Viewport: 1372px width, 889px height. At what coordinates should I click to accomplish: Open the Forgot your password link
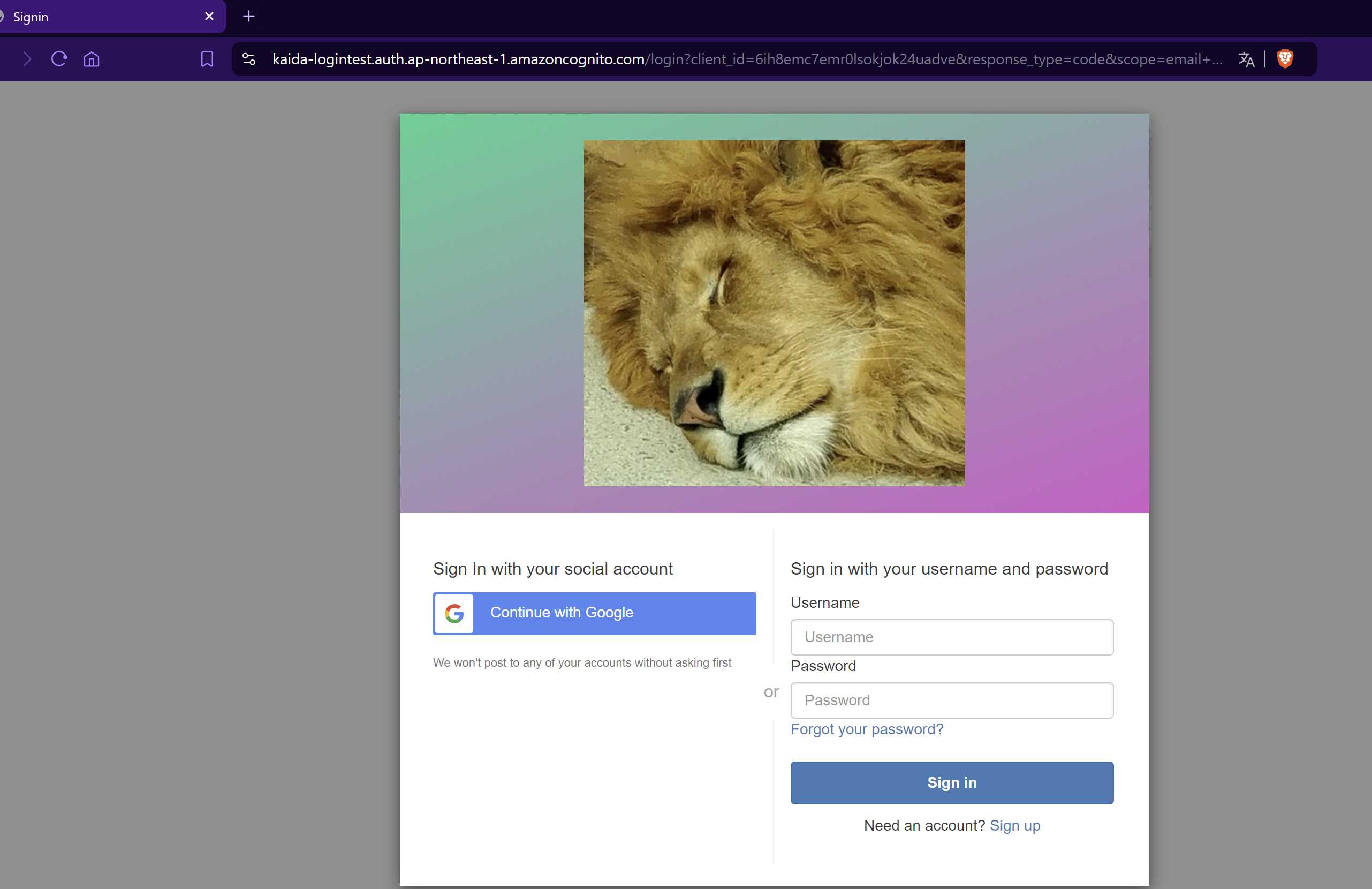tap(867, 729)
